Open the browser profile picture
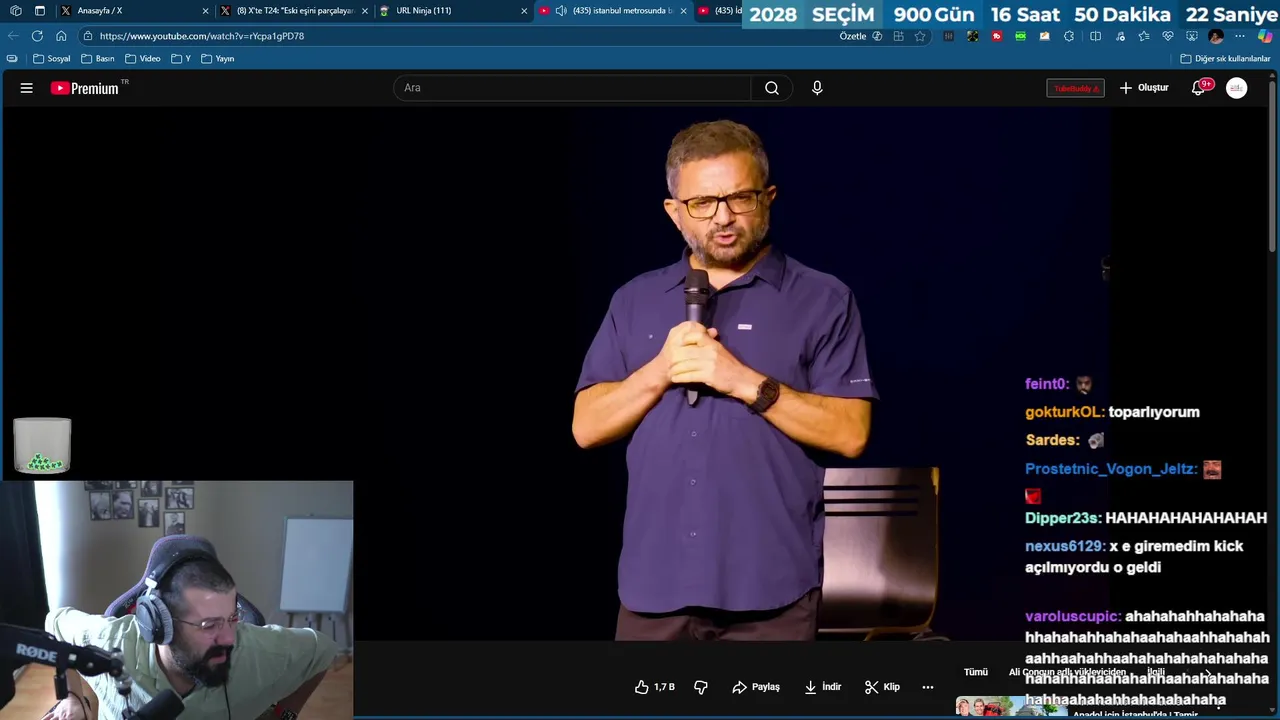This screenshot has height=720, width=1280. click(x=1216, y=36)
